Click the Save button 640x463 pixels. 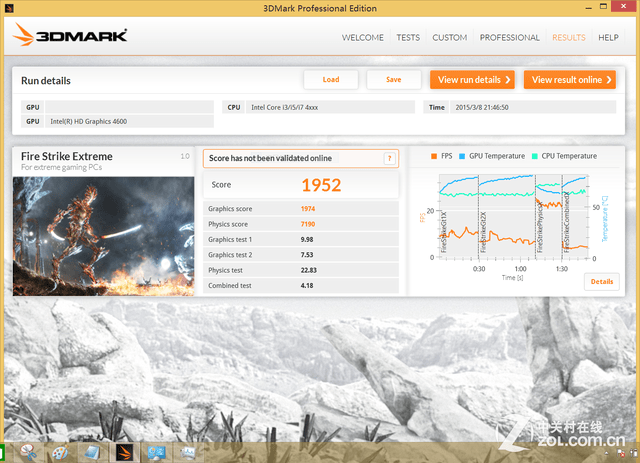(x=393, y=80)
